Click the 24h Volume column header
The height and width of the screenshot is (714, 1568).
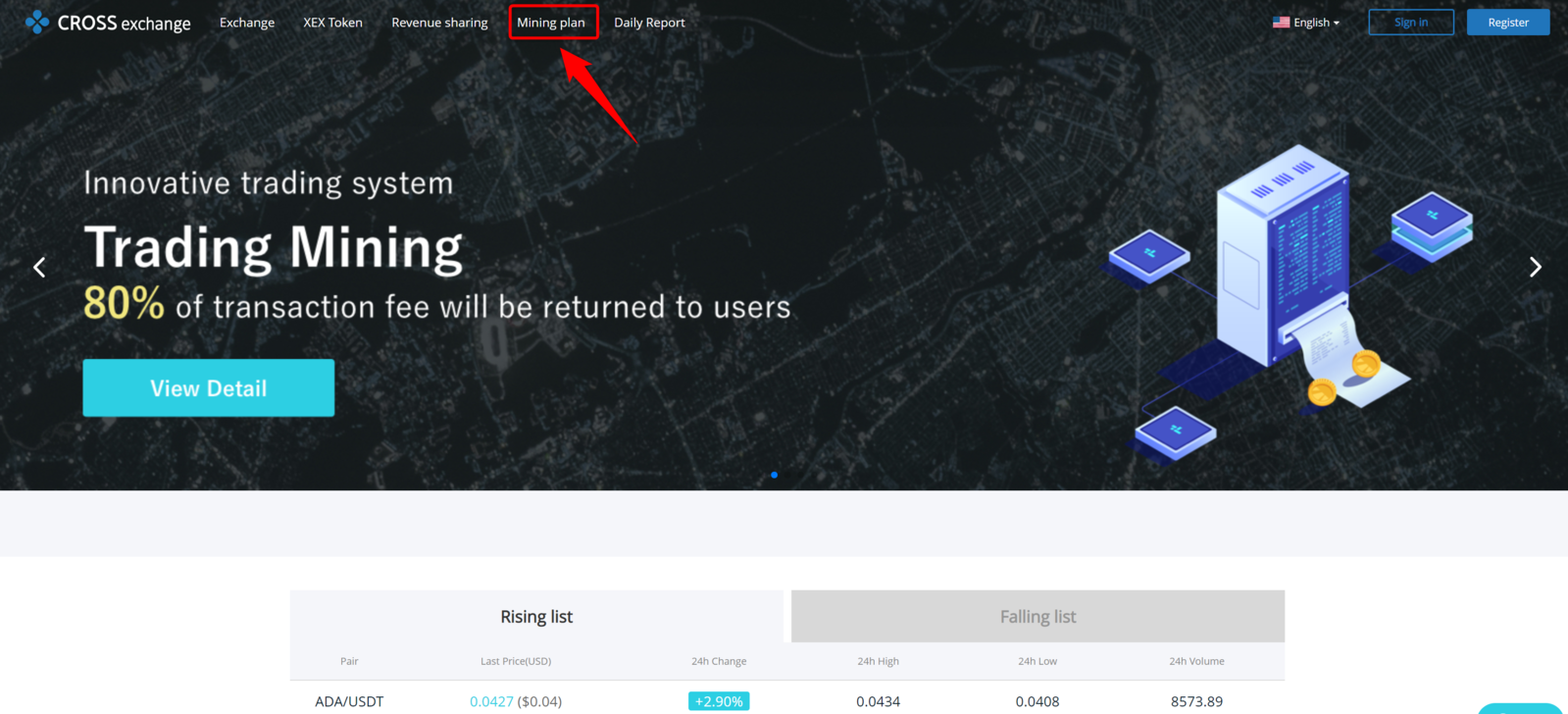(x=1196, y=661)
